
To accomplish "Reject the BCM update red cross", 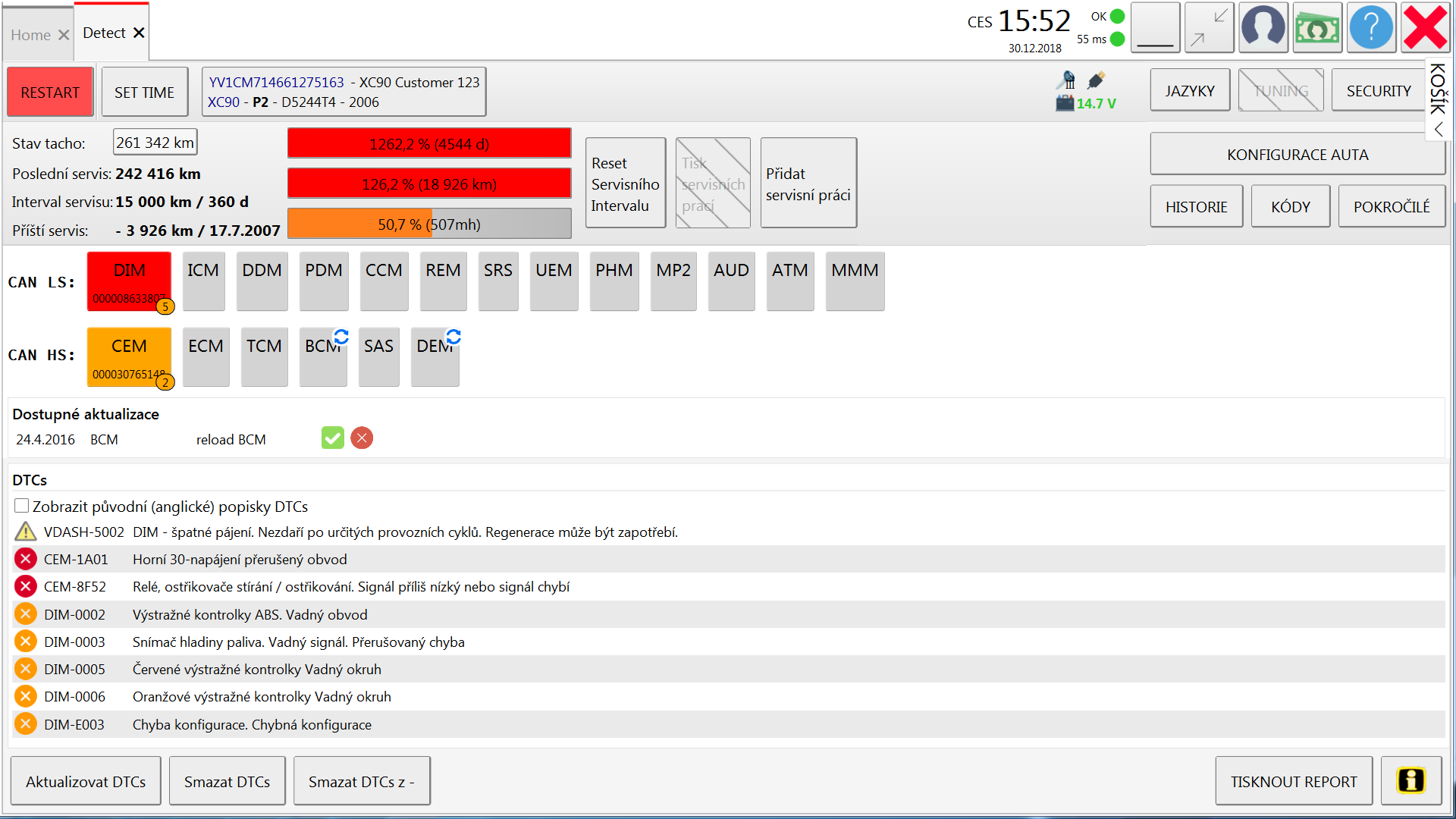I will pos(362,438).
